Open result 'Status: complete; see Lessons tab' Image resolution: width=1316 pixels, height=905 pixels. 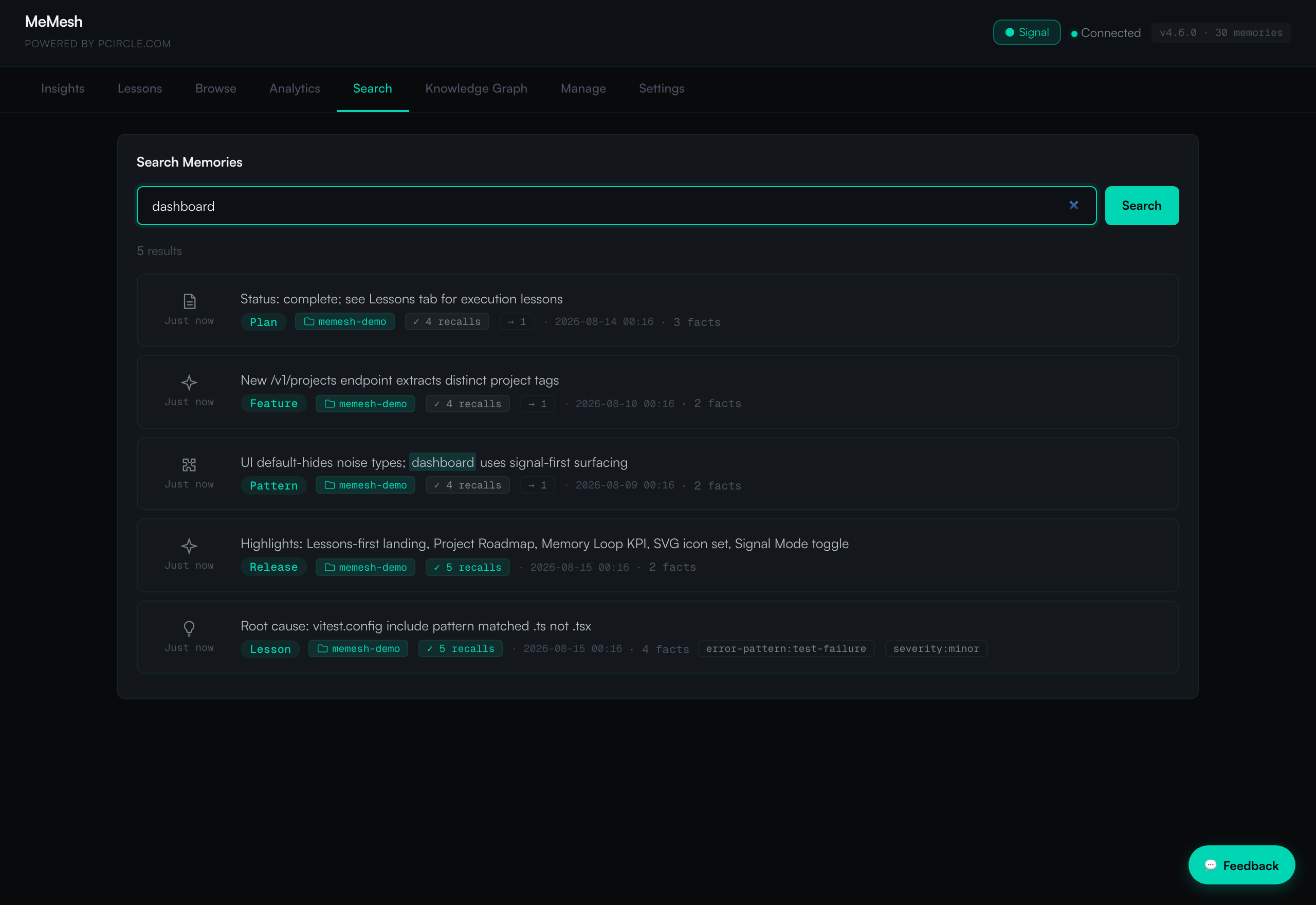[x=657, y=310]
